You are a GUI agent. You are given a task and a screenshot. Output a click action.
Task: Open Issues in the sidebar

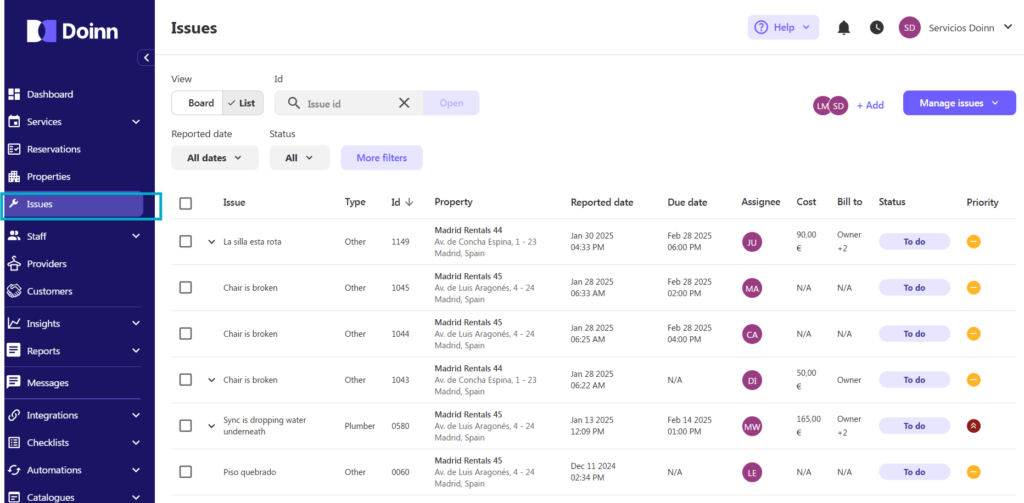pos(73,204)
